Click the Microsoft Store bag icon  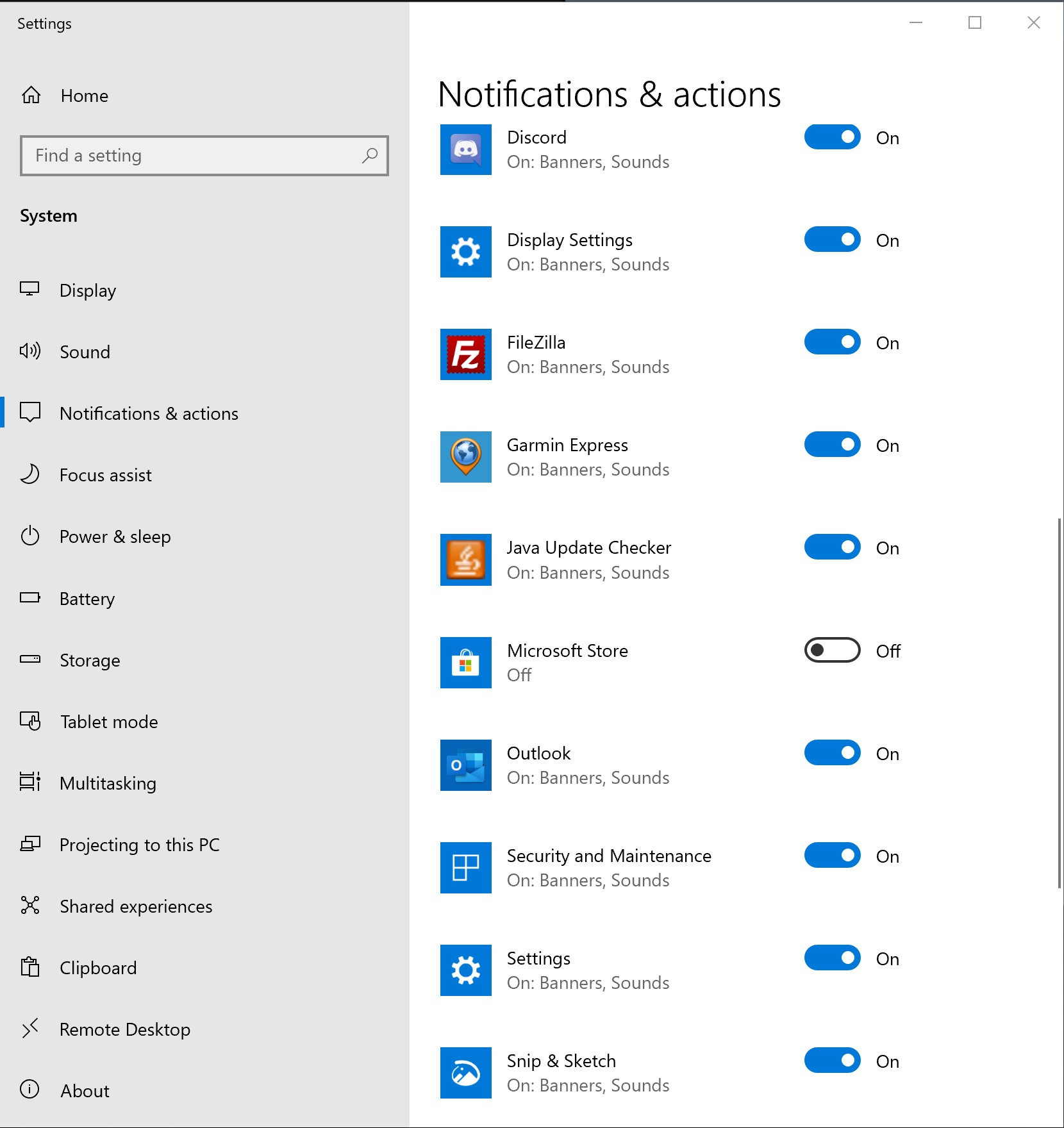coord(465,663)
